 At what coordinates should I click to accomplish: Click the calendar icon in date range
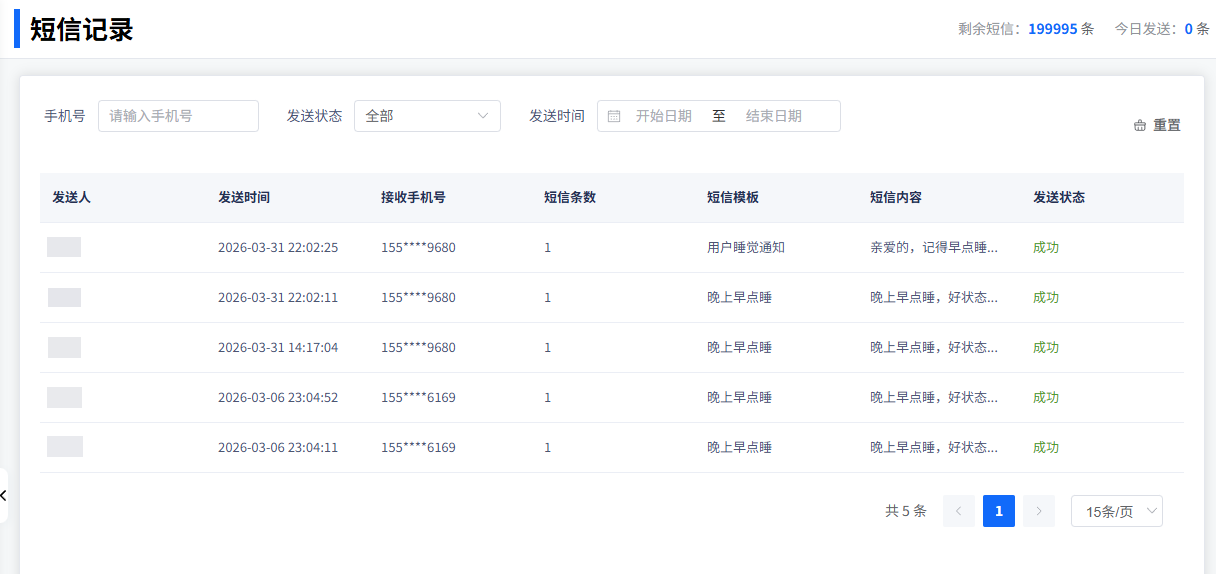click(x=614, y=116)
